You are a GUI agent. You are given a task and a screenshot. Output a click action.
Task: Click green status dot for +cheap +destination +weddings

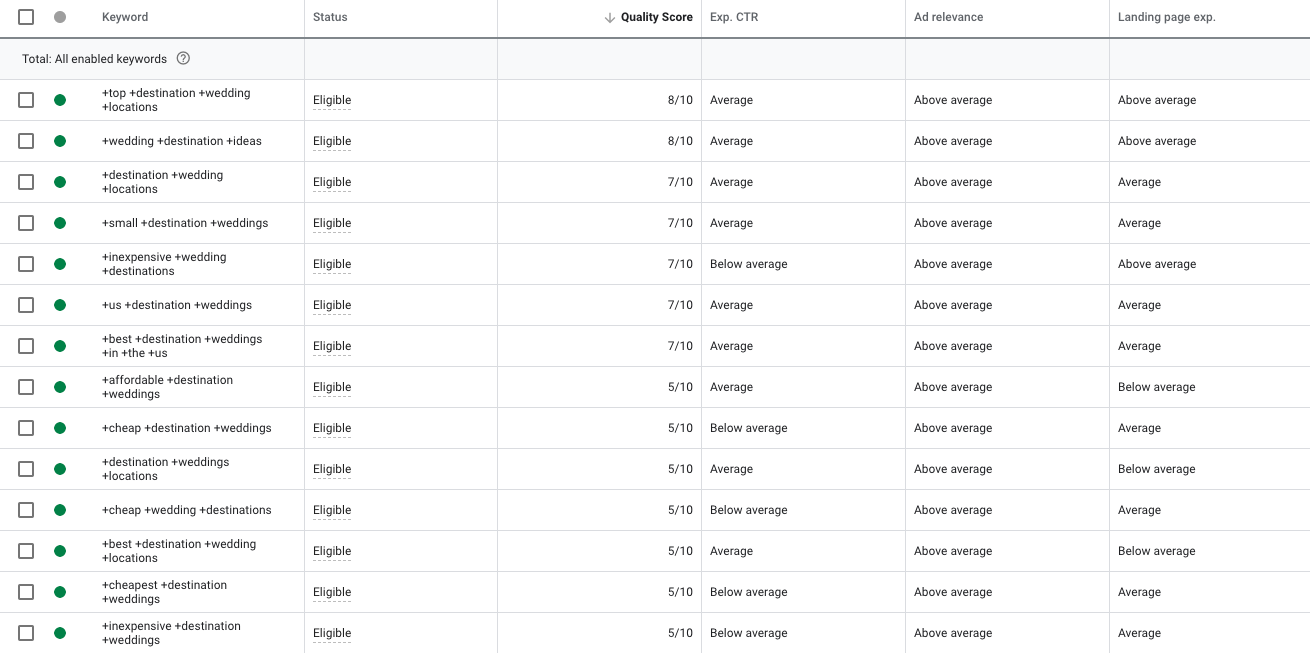coord(60,428)
